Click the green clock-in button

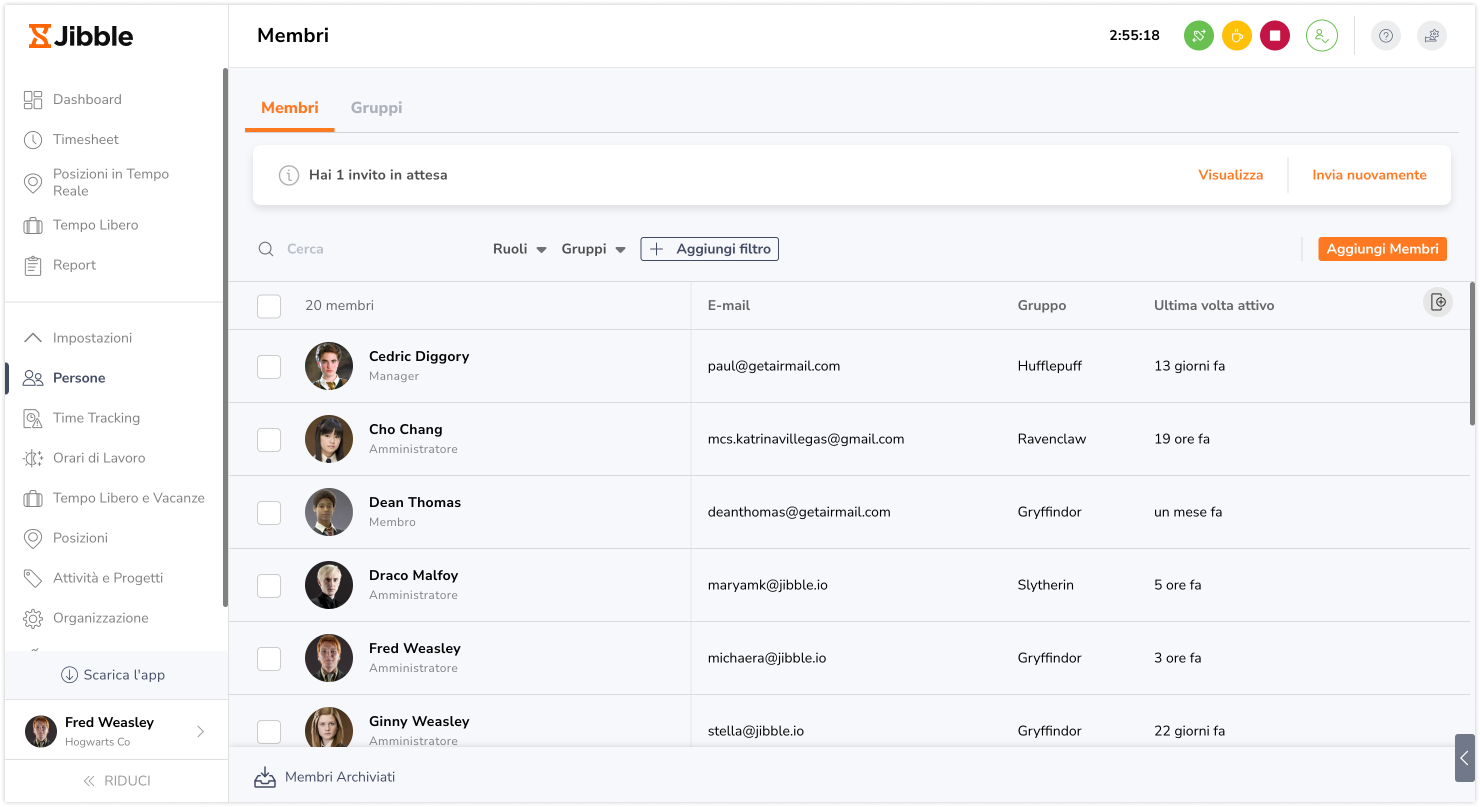click(x=1199, y=36)
